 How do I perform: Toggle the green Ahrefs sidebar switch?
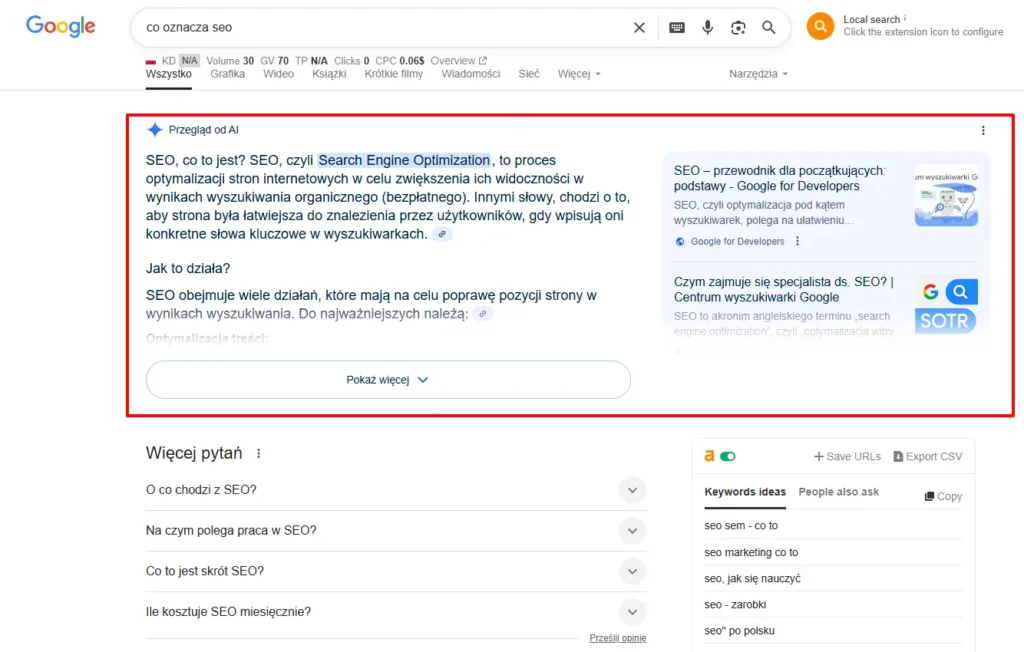pyautogui.click(x=728, y=456)
